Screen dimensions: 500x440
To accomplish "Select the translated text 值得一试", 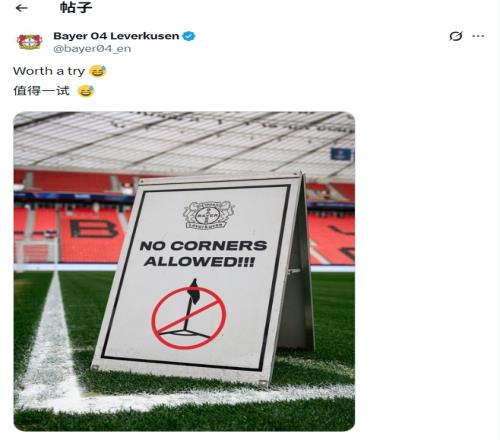I will [41, 91].
